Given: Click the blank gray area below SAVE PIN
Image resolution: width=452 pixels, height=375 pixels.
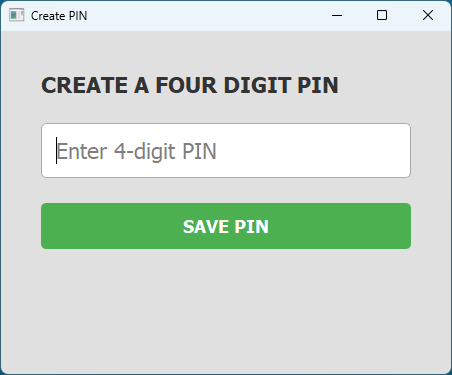Looking at the screenshot, I should (226, 310).
